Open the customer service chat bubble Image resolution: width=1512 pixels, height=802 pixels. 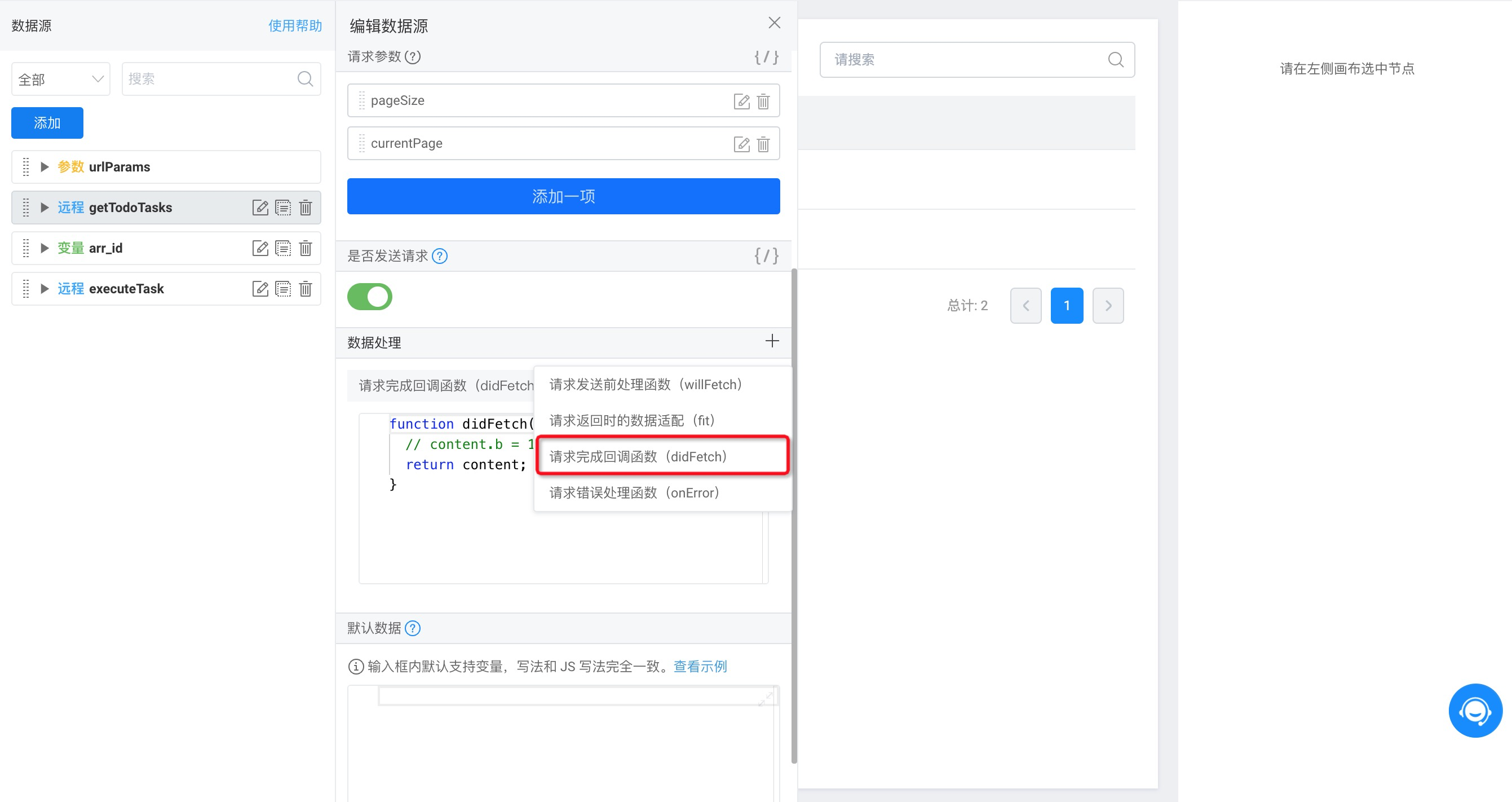1474,710
